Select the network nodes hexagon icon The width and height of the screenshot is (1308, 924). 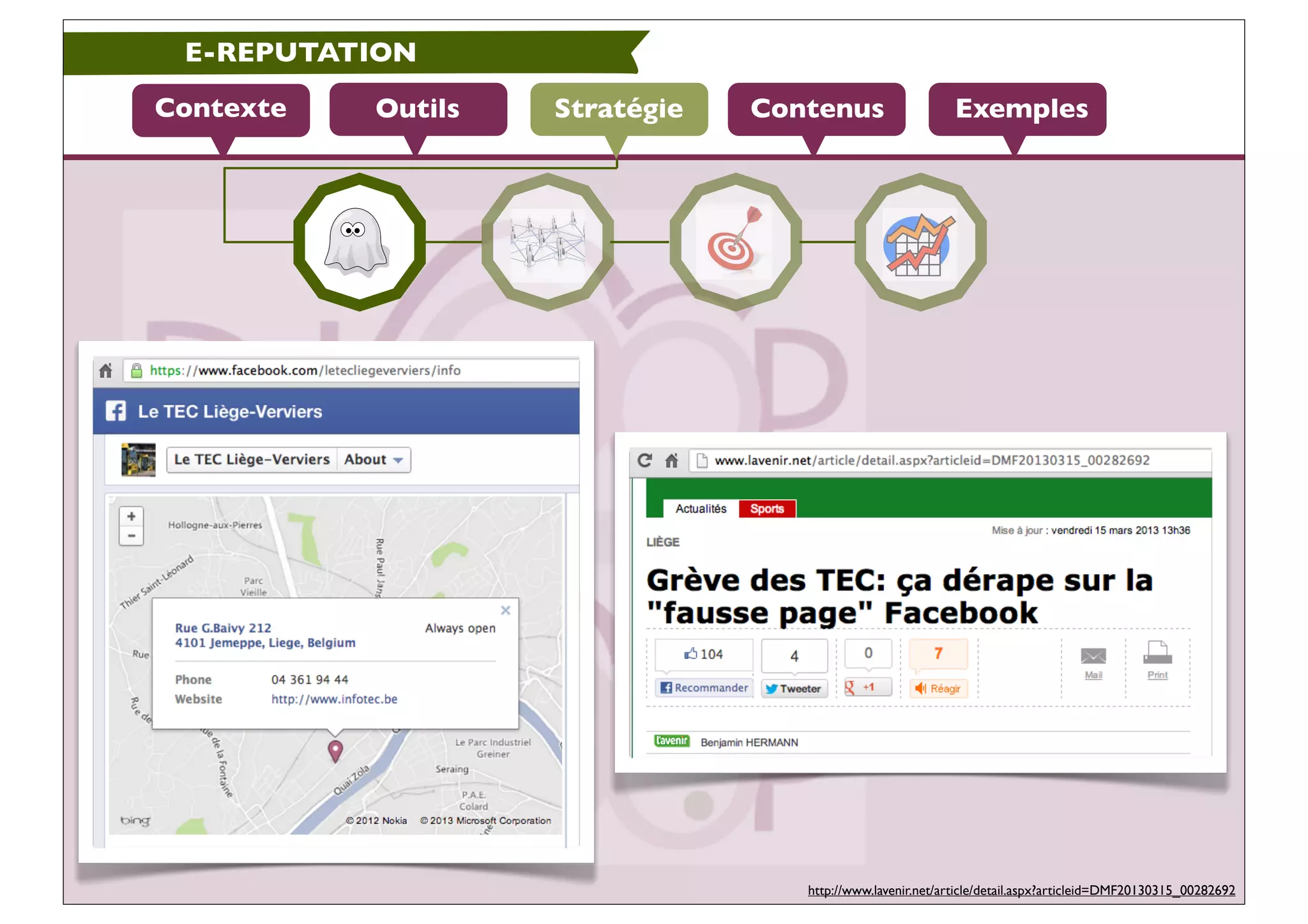click(x=547, y=242)
